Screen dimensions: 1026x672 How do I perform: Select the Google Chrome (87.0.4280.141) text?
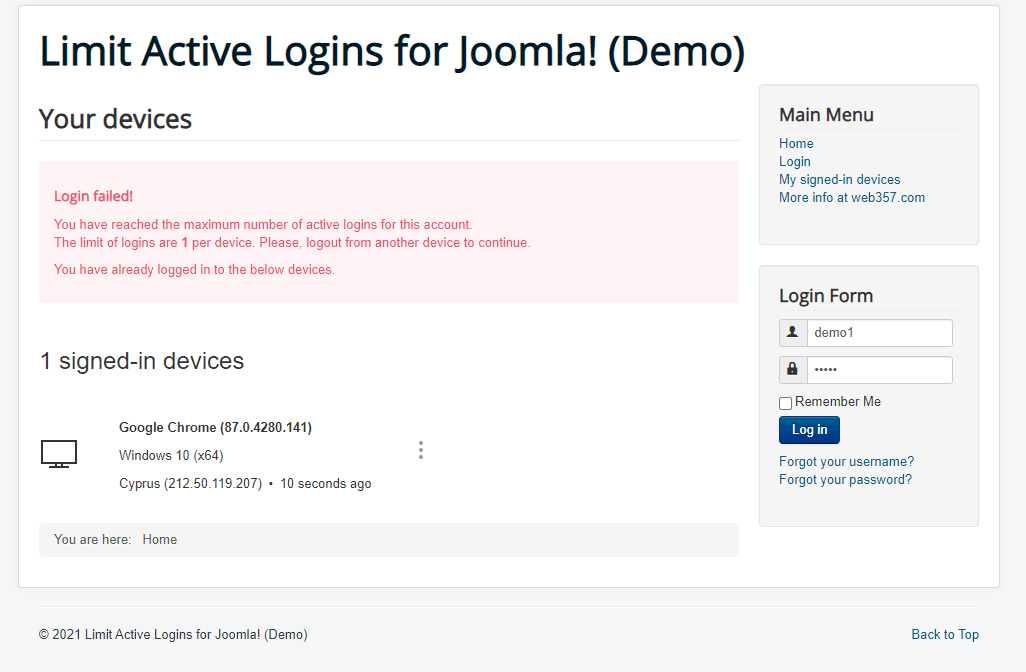coord(215,427)
